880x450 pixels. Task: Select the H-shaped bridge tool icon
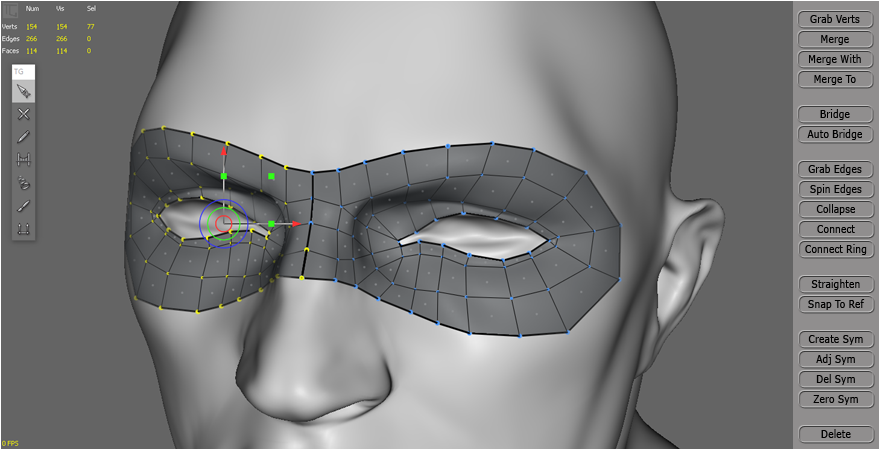pos(24,160)
